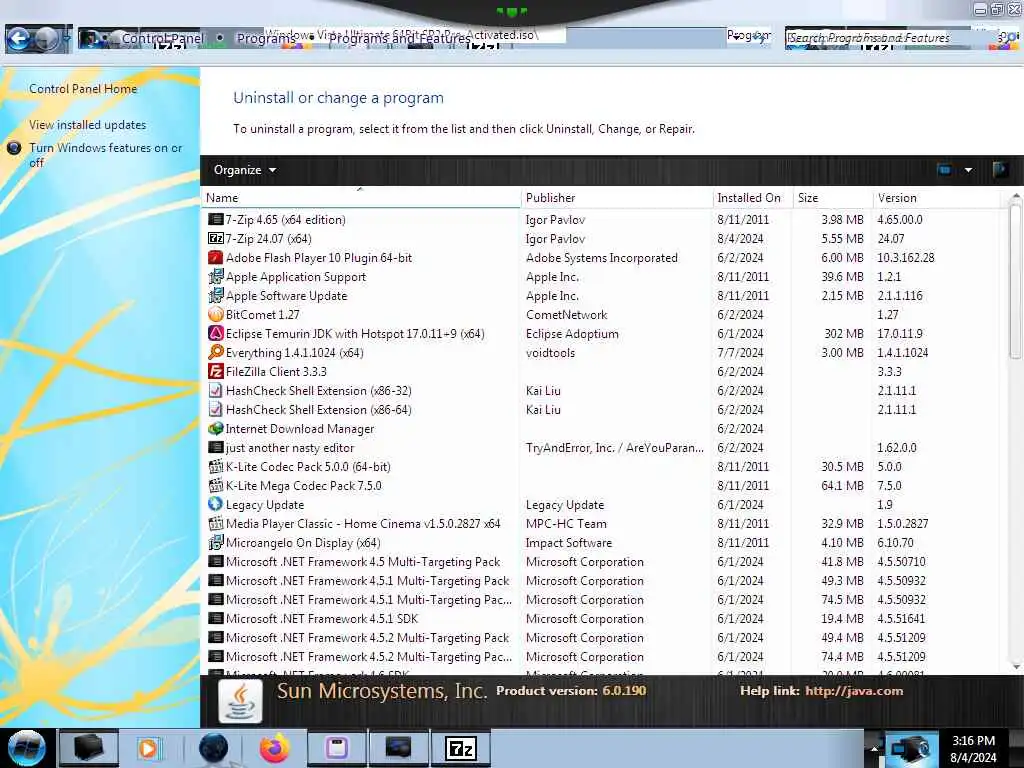The height and width of the screenshot is (768, 1024).
Task: Click version 17.0.11.9 cell
Action: coord(899,334)
